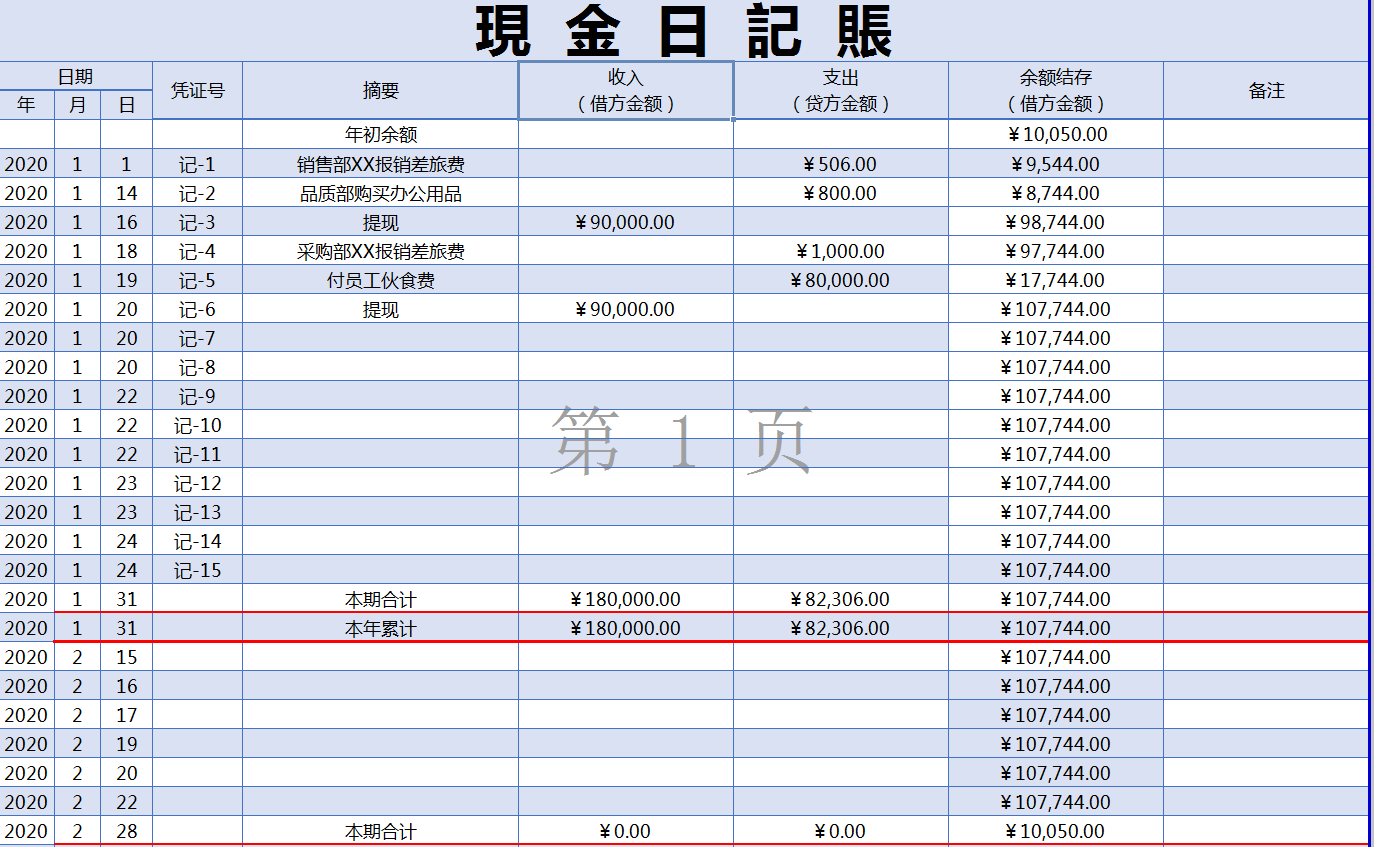Click voucher cell 记-4
This screenshot has height=847, width=1374.
tap(198, 251)
